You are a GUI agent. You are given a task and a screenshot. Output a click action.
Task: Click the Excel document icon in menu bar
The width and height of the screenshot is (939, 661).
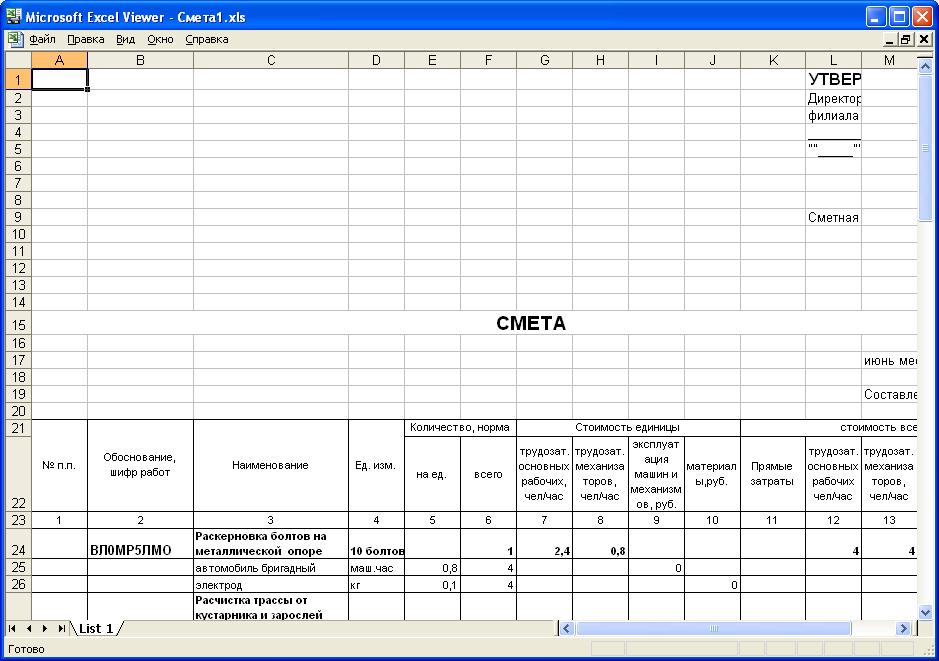[x=15, y=40]
